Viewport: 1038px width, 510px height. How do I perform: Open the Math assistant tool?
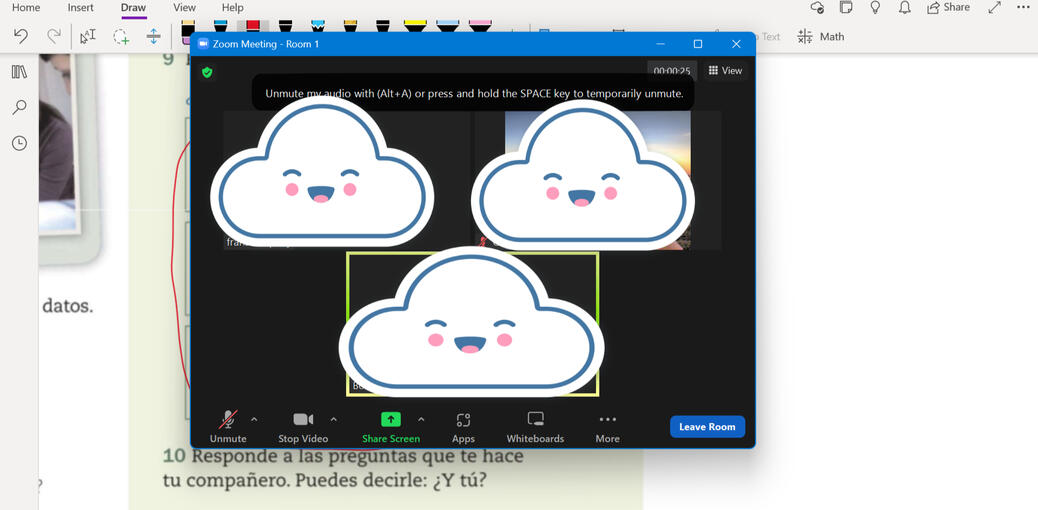821,36
